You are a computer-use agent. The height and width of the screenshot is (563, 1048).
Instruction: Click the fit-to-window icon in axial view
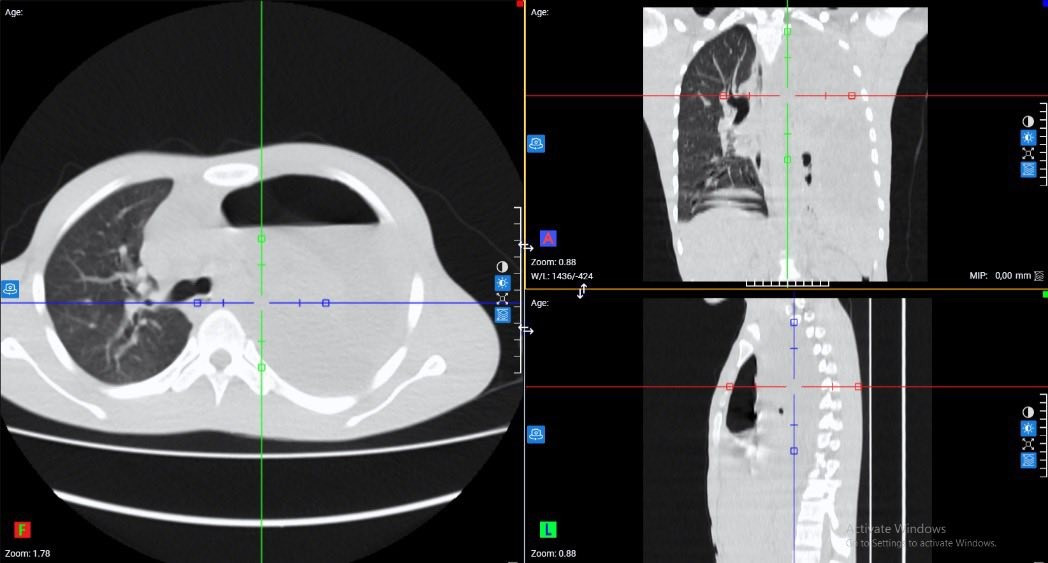pyautogui.click(x=502, y=298)
